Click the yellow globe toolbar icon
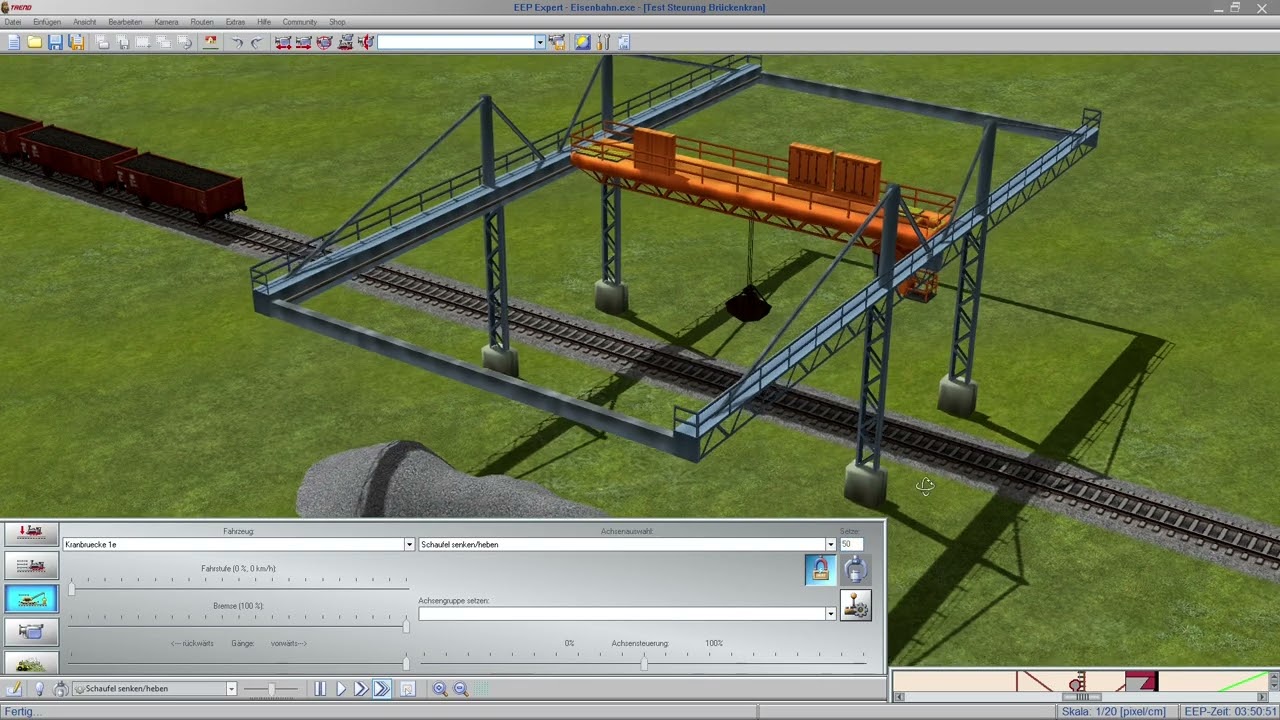The height and width of the screenshot is (720, 1280). tap(582, 42)
